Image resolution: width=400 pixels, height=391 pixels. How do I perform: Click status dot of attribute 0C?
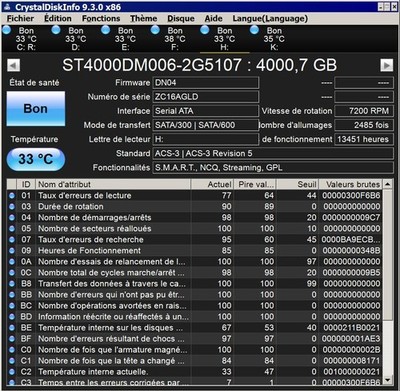12,273
